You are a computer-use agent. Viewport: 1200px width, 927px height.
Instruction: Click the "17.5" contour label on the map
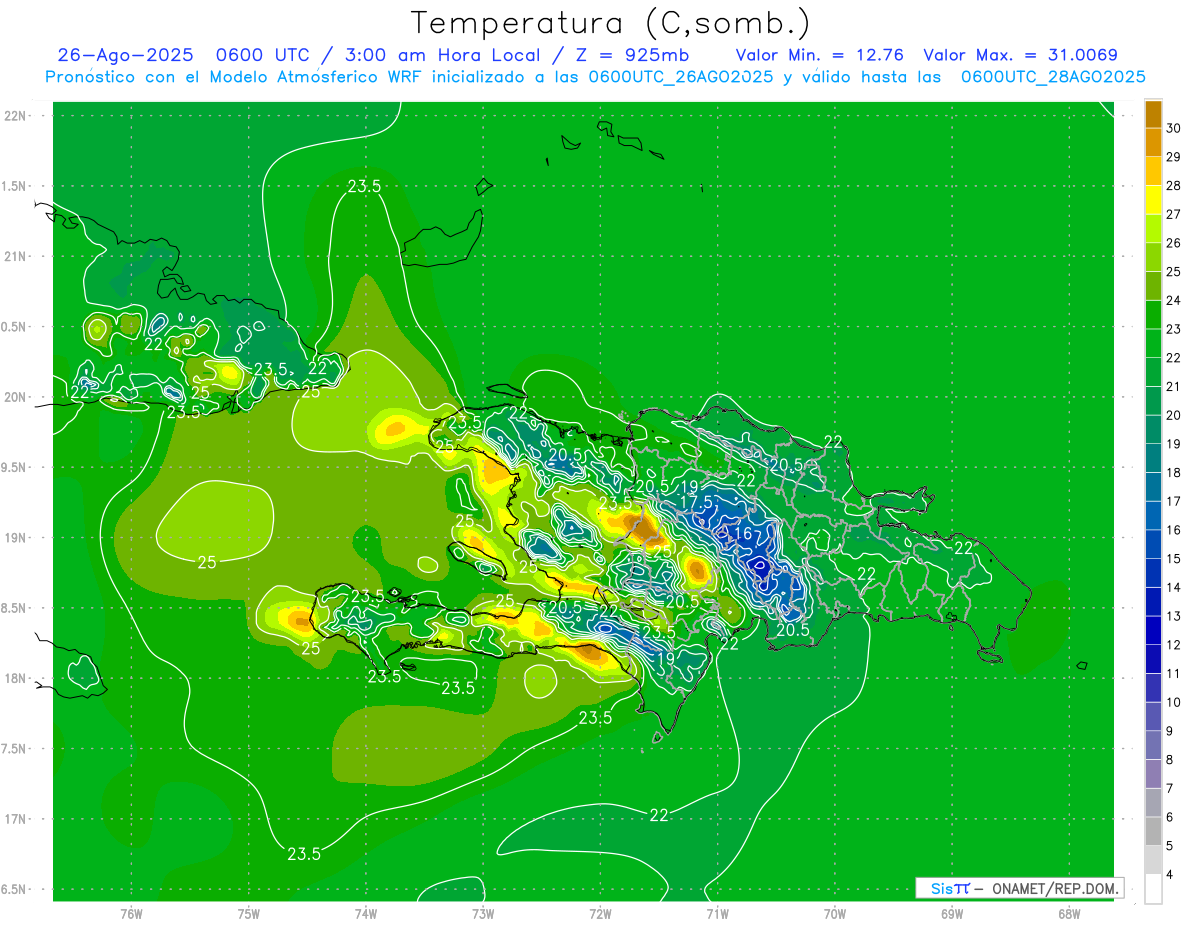(696, 502)
